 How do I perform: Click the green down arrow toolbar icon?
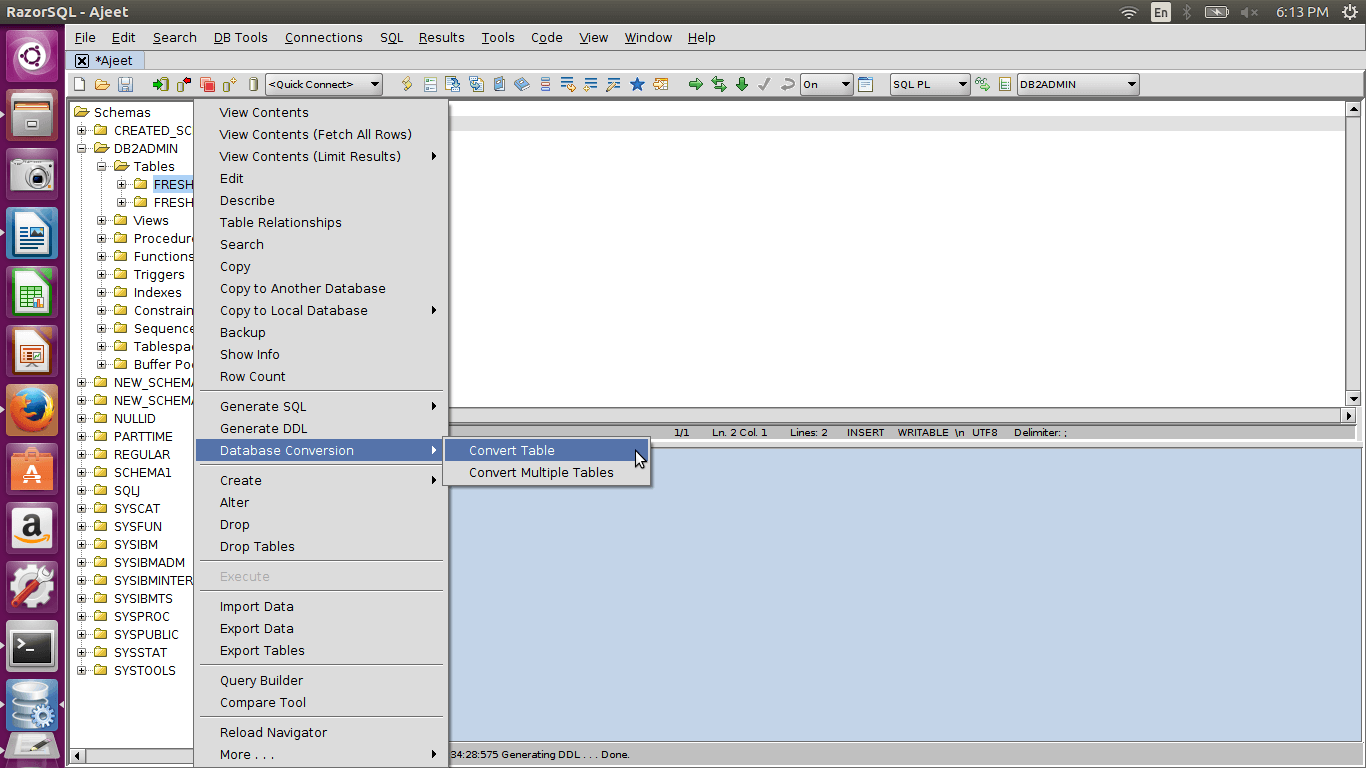pyautogui.click(x=742, y=84)
